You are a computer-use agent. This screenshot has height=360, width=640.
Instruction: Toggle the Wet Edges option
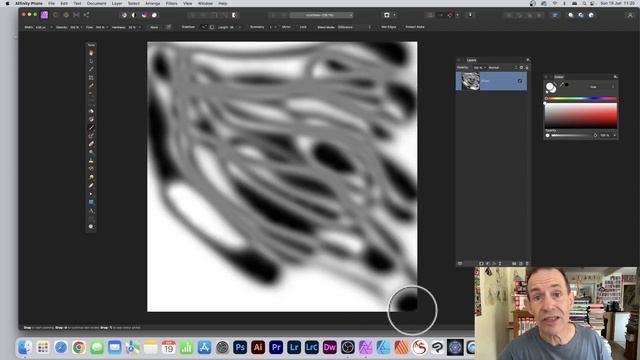[x=389, y=27]
